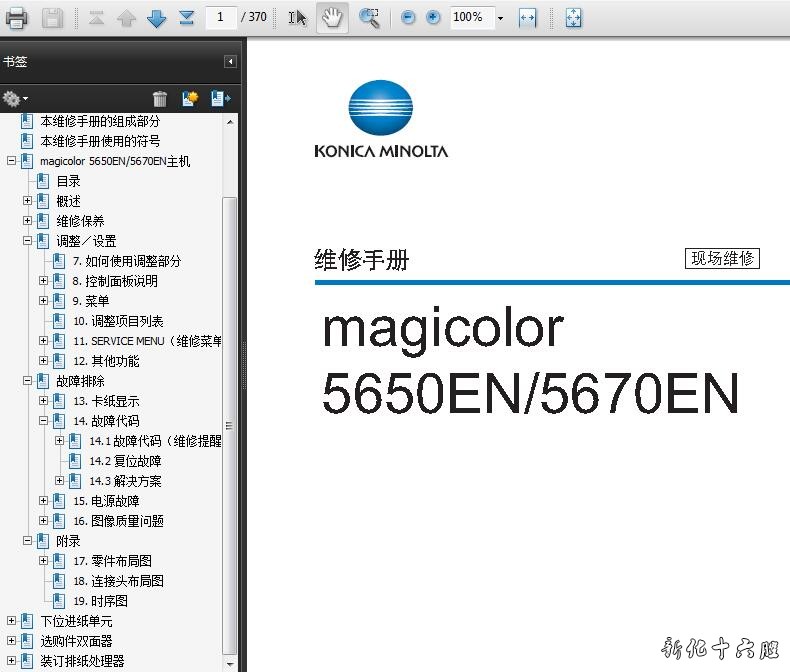Screen dimensions: 790x672
Task: Zoom in using the plus button
Action: point(433,17)
